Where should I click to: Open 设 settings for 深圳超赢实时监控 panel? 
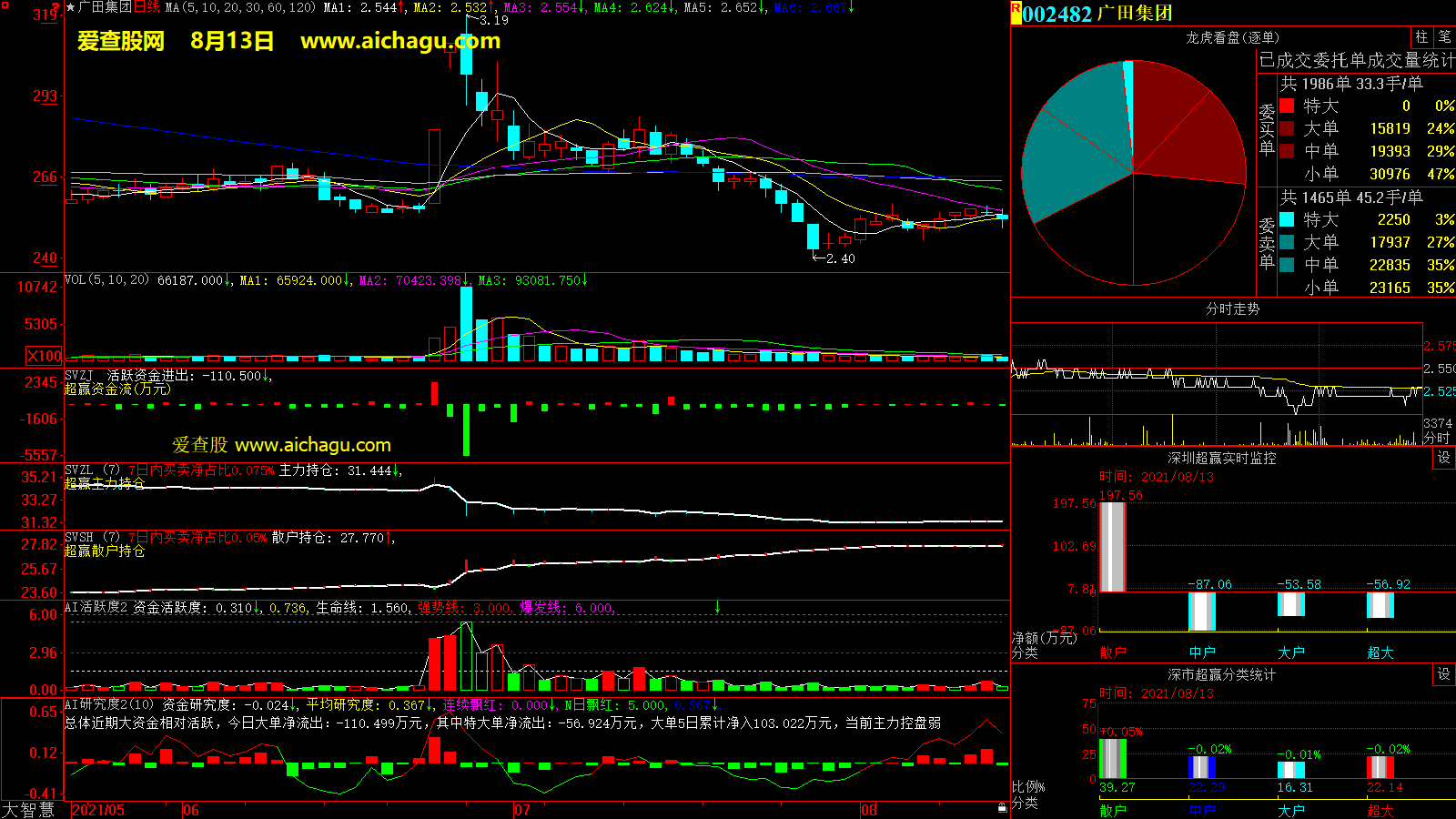click(1444, 458)
